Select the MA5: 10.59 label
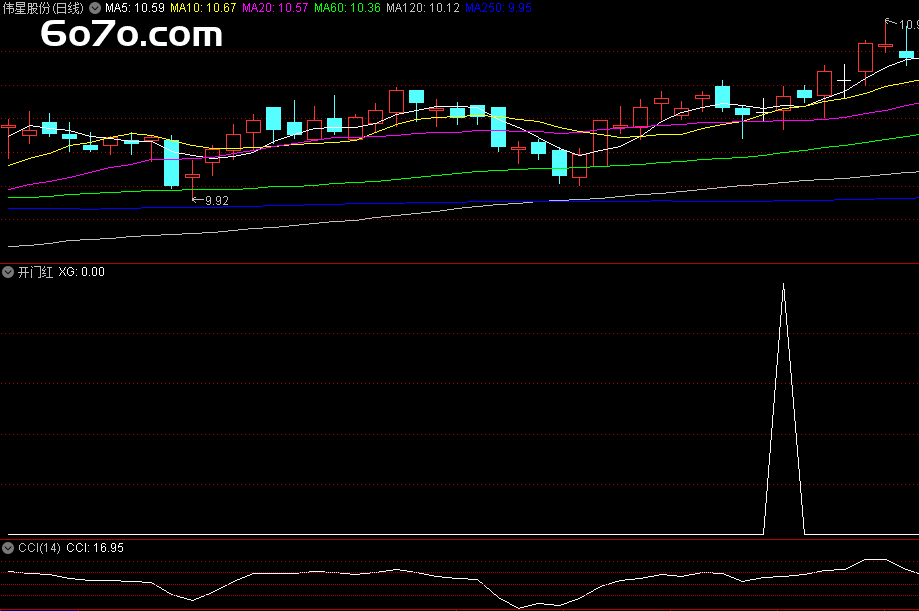Image resolution: width=919 pixels, height=611 pixels. point(135,8)
